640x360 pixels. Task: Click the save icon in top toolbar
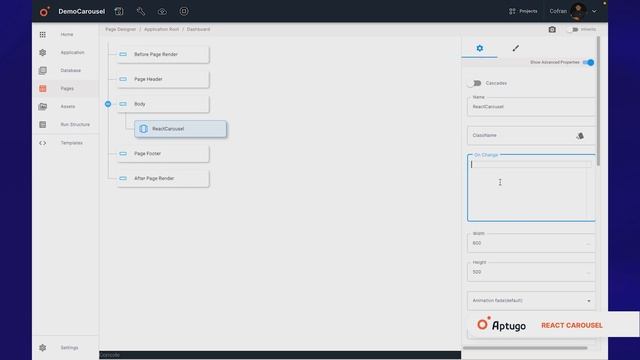point(119,11)
